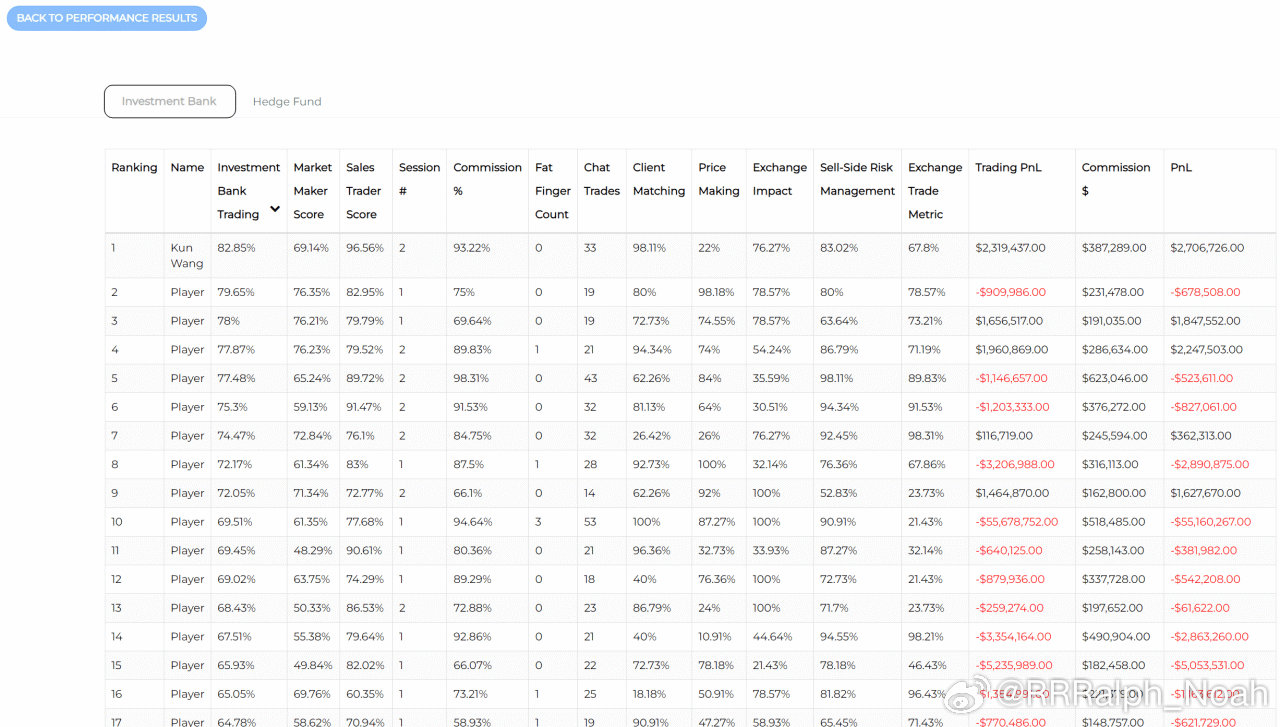Image resolution: width=1280 pixels, height=727 pixels.
Task: Click Trading PnL $1,960,869.00
Action: [1012, 350]
